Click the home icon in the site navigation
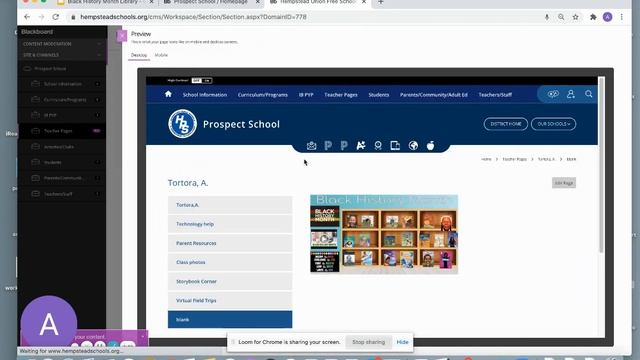The width and height of the screenshot is (640, 360). click(x=168, y=94)
